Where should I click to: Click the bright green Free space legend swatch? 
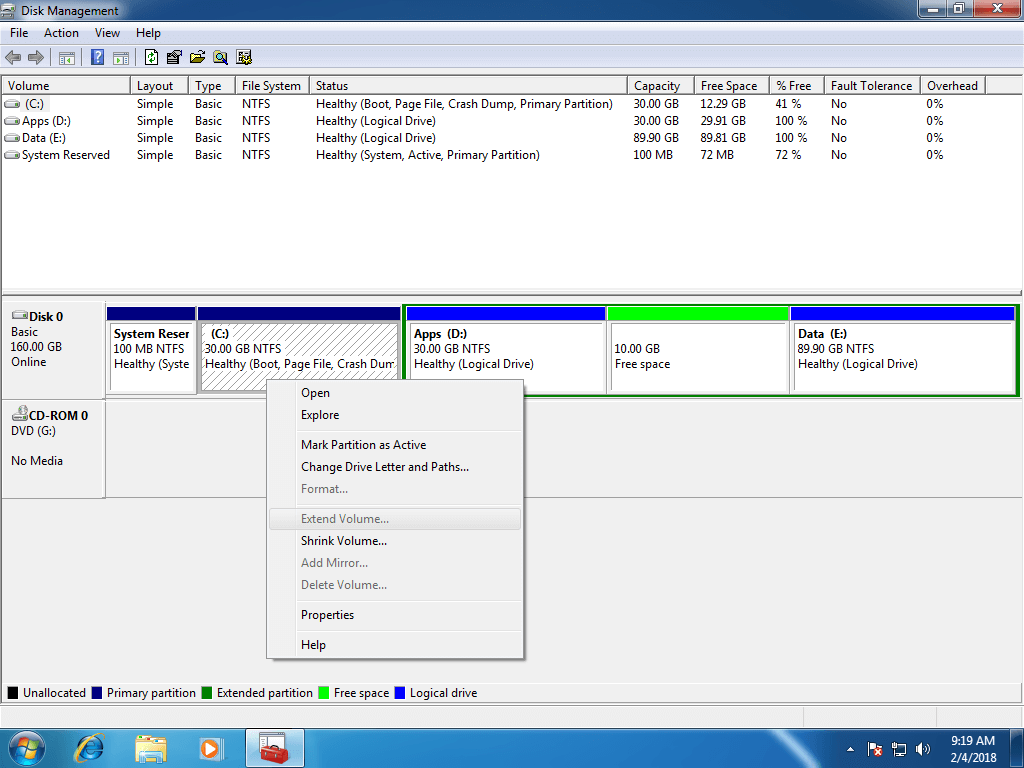click(323, 693)
